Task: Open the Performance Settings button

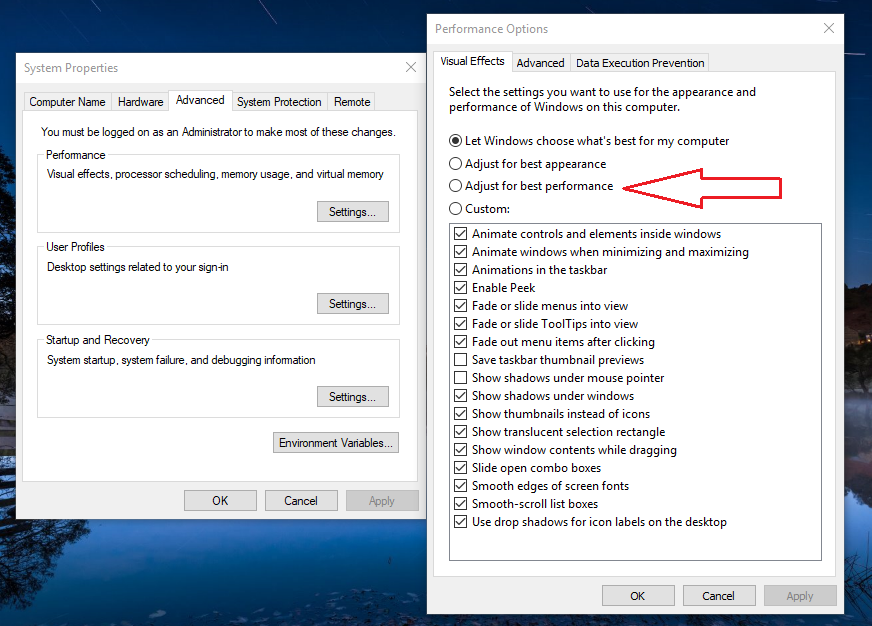Action: tap(352, 212)
